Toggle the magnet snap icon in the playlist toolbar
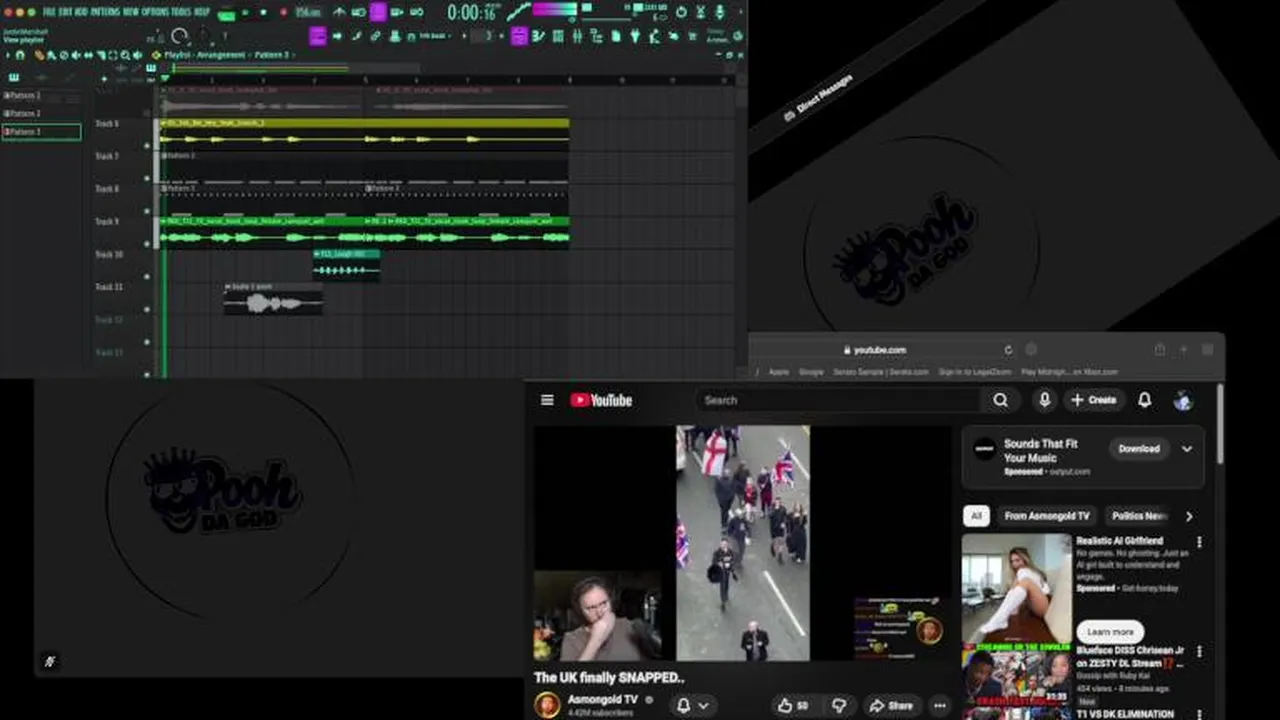This screenshot has width=1280, height=720. [20, 55]
